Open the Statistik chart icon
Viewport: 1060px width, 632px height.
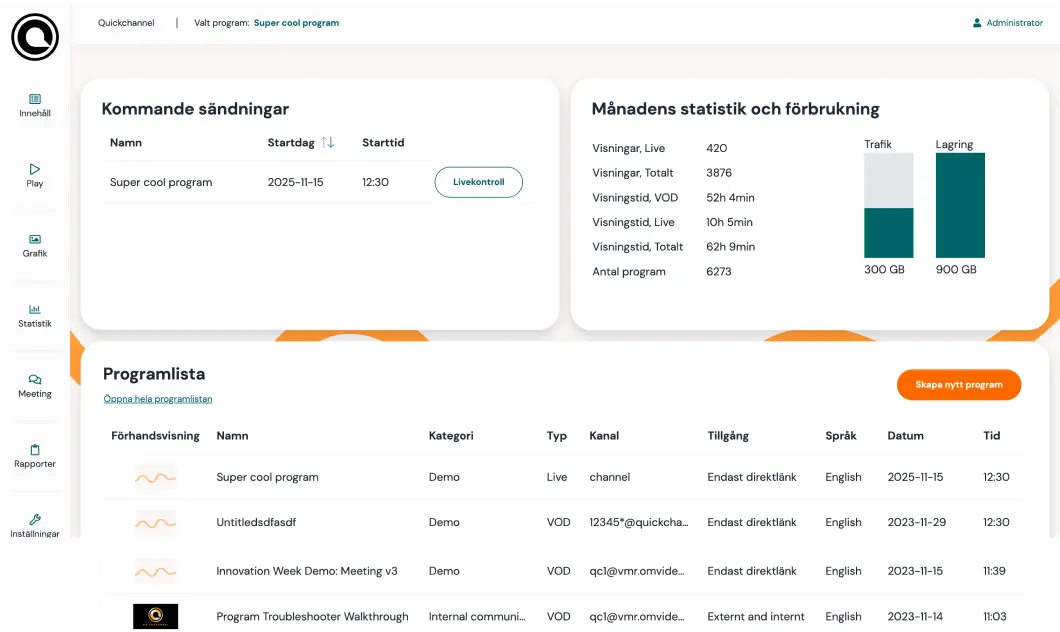35,309
